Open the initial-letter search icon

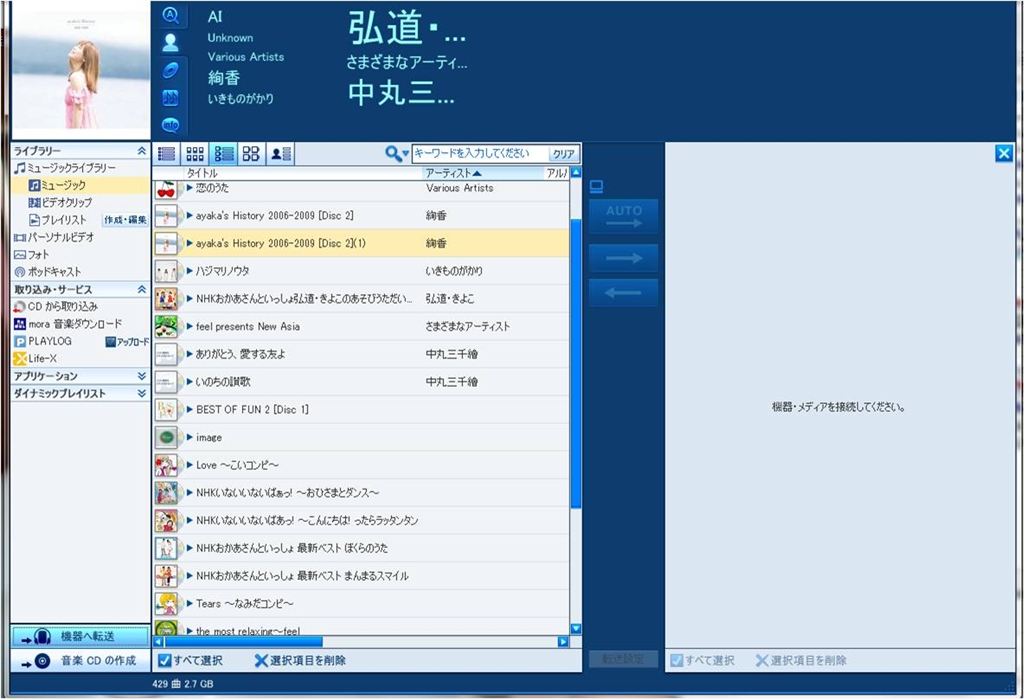coord(170,15)
